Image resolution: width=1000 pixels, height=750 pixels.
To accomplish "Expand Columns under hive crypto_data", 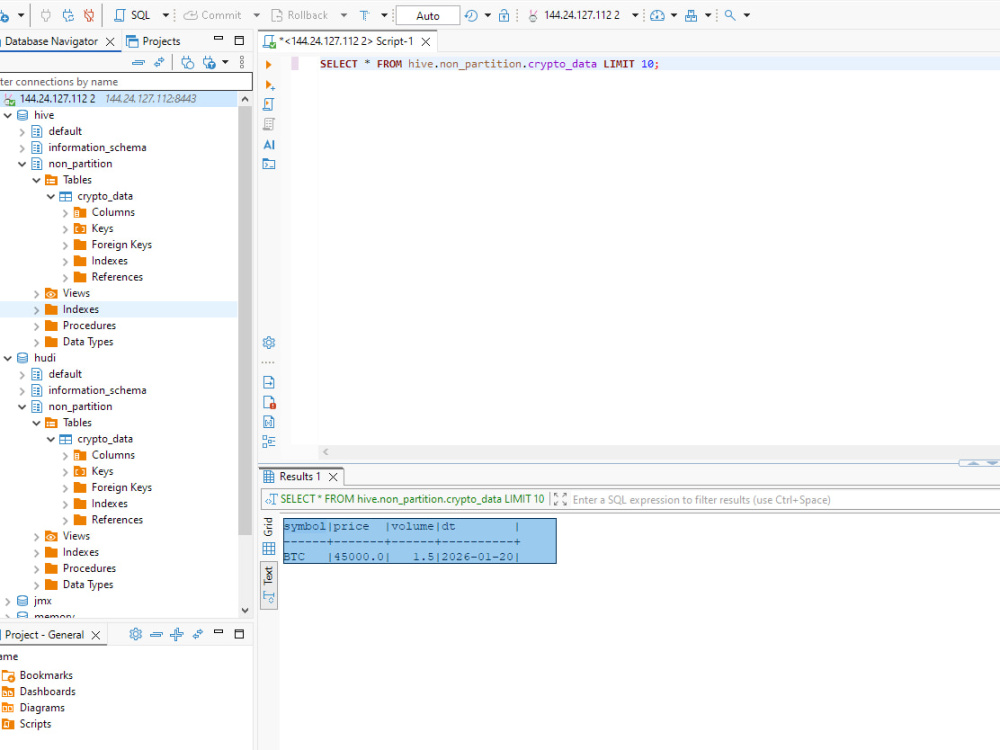I will (x=65, y=213).
